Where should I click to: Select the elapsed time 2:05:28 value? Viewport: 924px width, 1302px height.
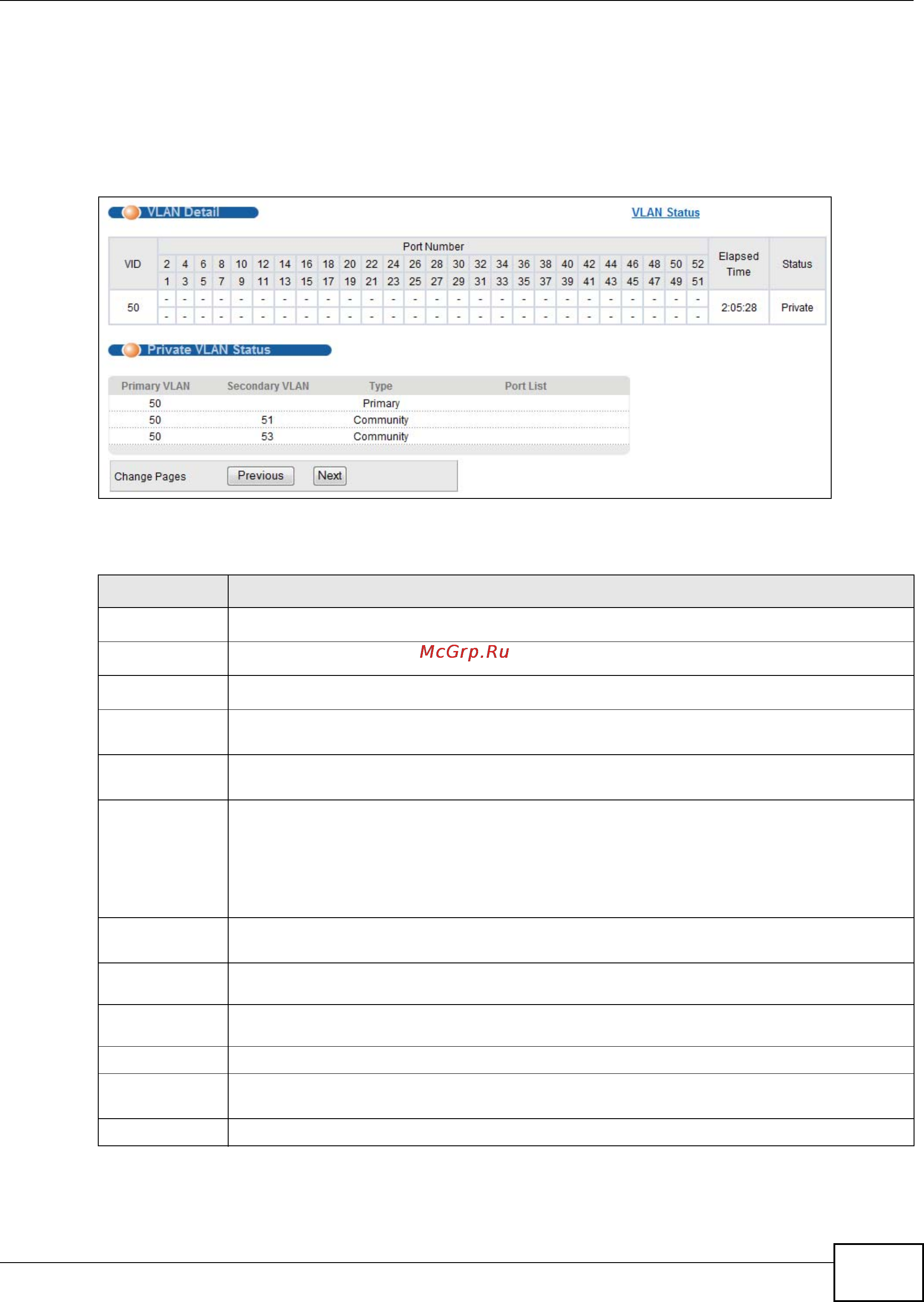coord(738,308)
